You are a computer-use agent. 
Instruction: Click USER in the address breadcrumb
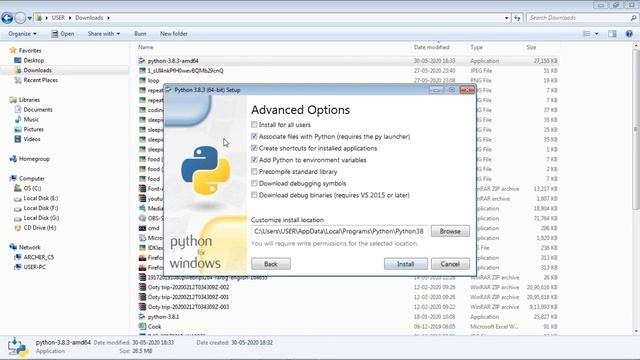(58, 18)
